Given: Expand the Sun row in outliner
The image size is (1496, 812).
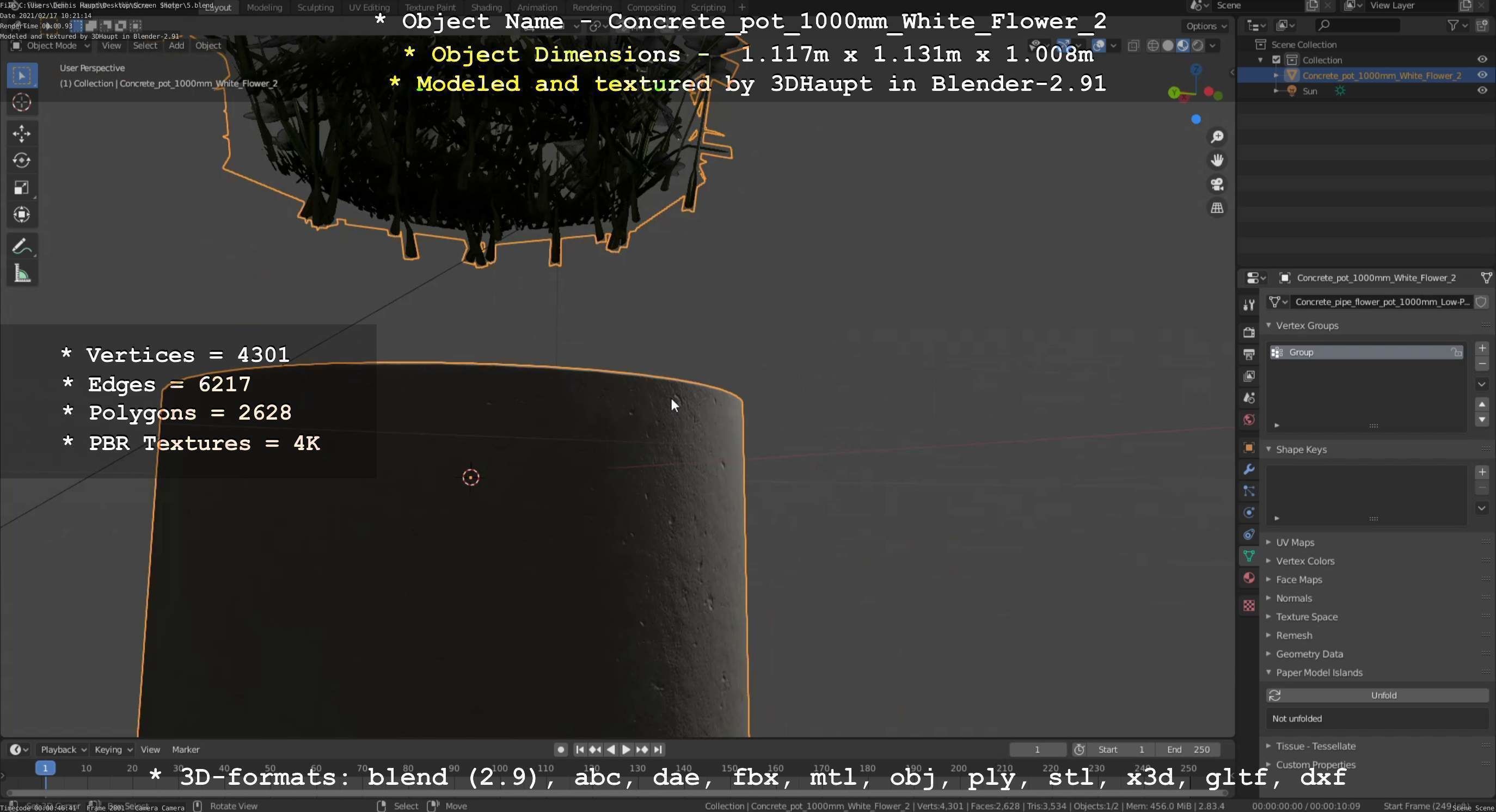Looking at the screenshot, I should click(x=1277, y=91).
